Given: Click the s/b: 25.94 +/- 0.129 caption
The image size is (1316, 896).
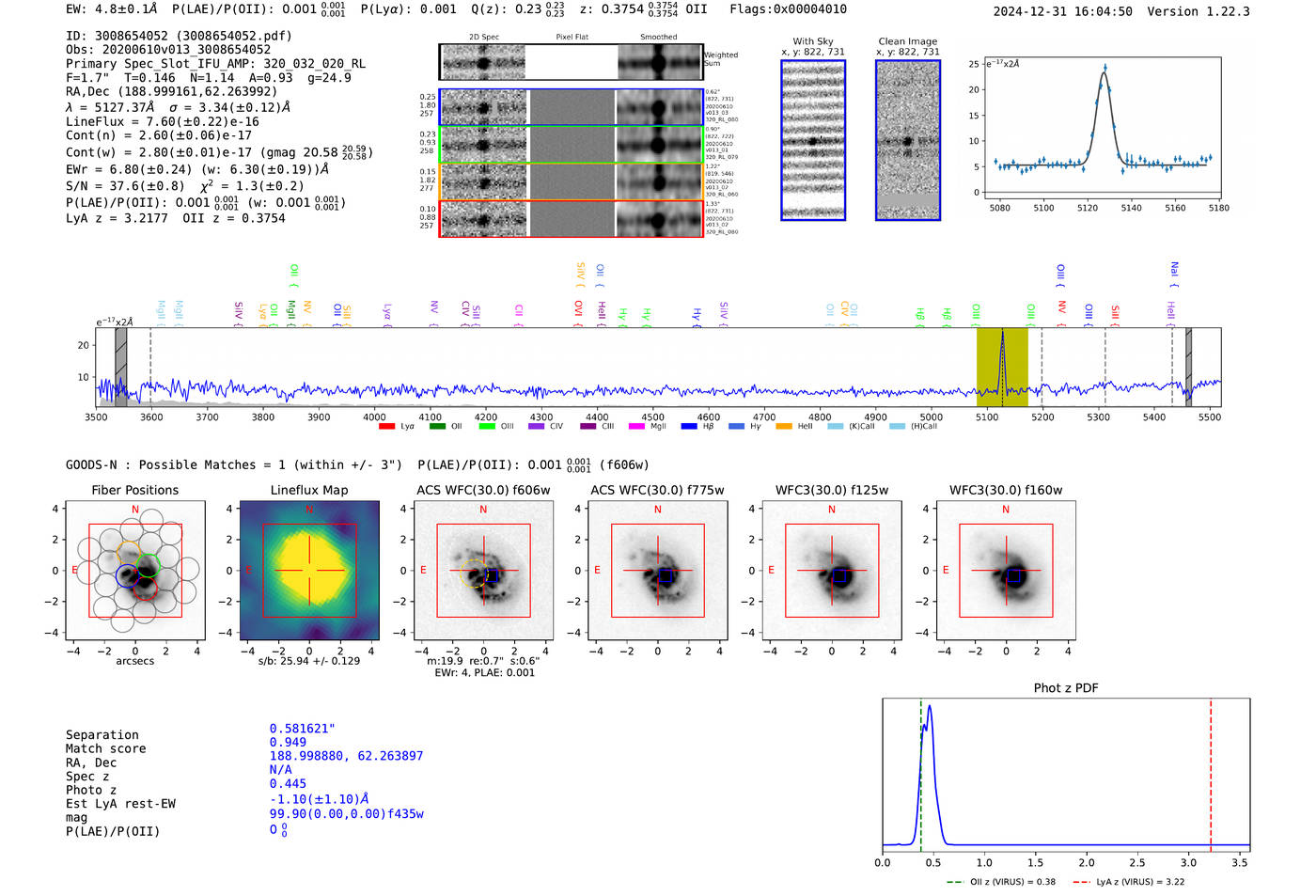Looking at the screenshot, I should (309, 661).
